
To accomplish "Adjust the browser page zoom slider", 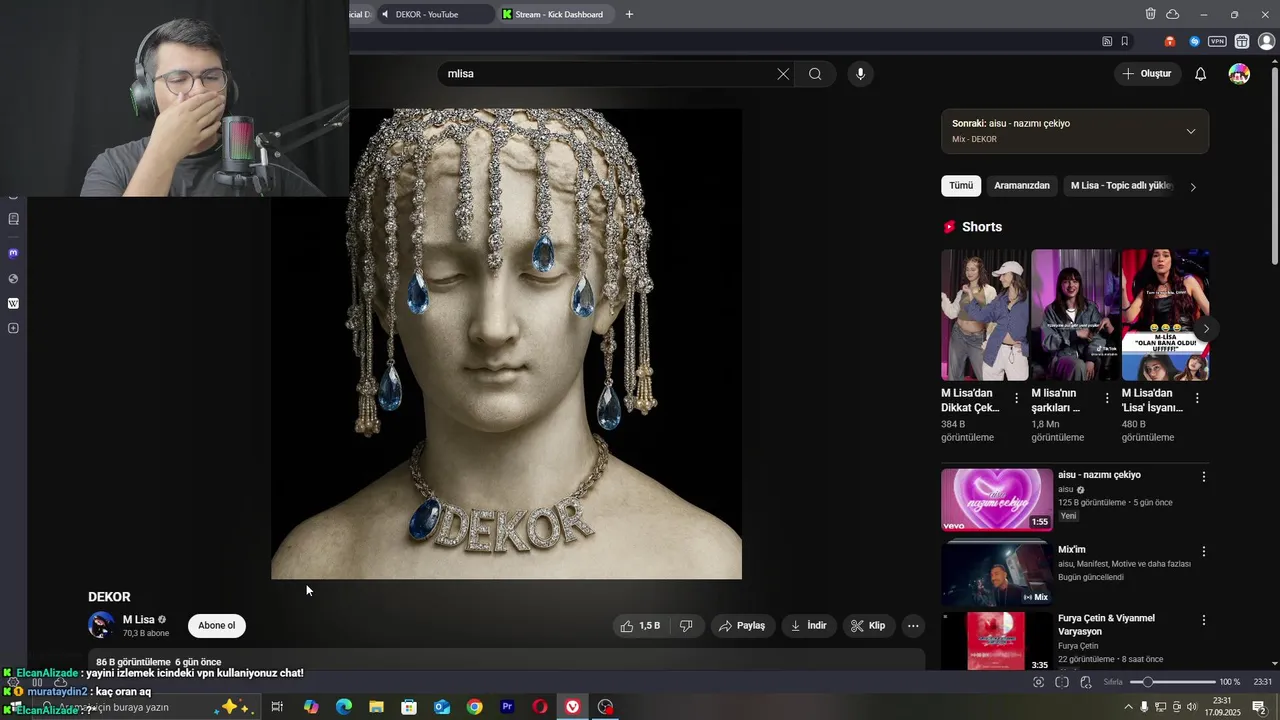I will (1172, 682).
